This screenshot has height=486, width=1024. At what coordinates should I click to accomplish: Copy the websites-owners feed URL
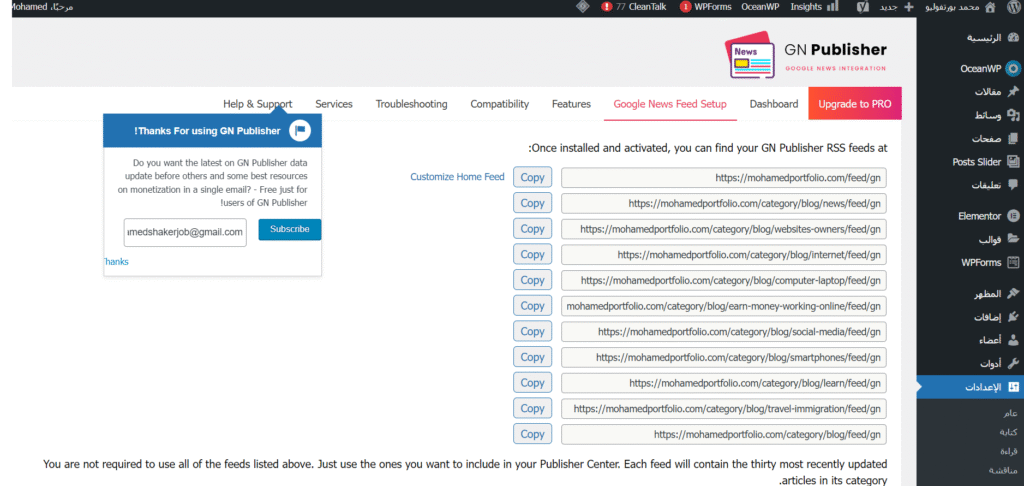(532, 229)
